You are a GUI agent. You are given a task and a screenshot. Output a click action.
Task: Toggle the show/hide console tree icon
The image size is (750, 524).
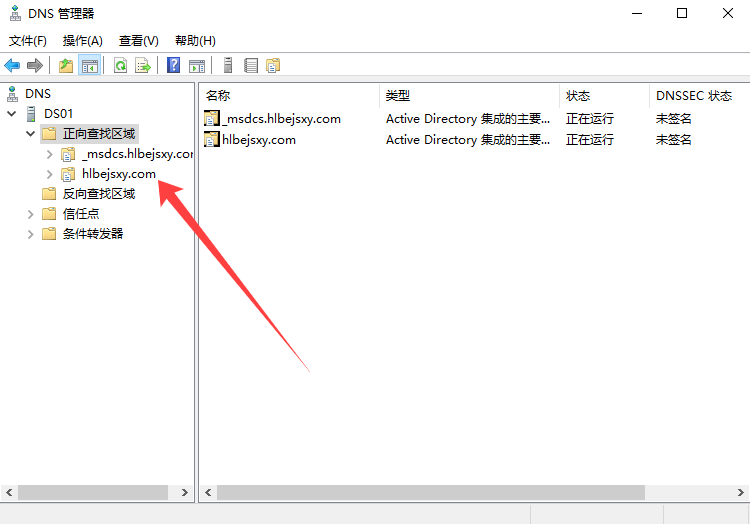90,66
